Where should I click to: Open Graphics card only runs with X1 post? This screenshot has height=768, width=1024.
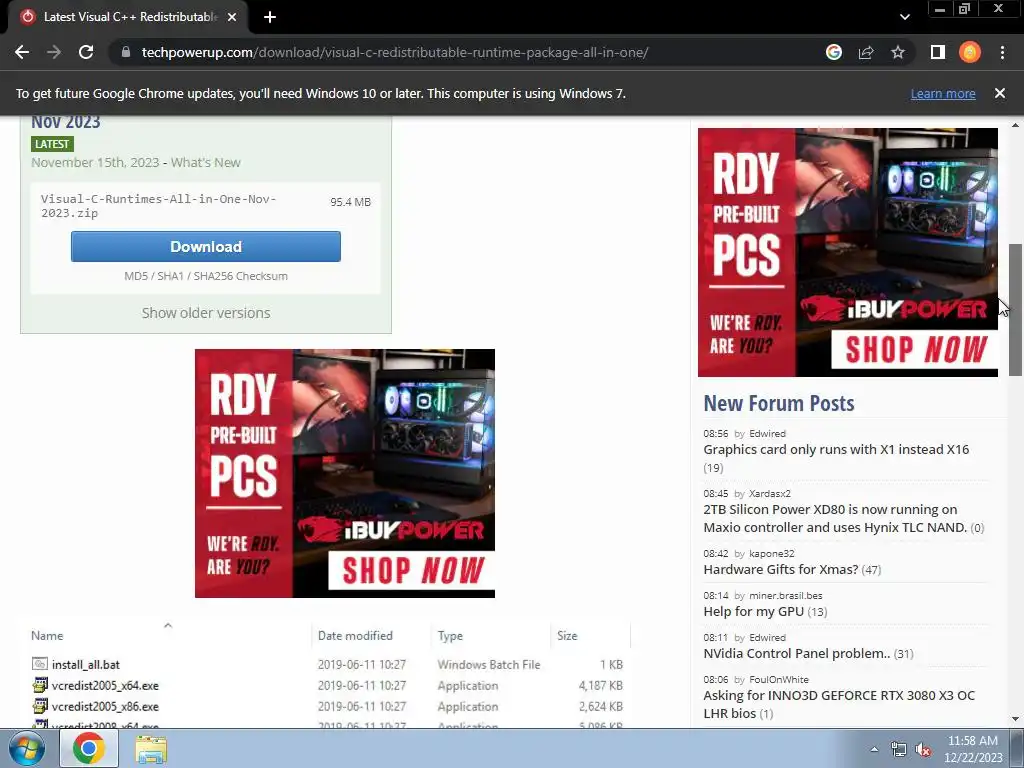click(836, 449)
